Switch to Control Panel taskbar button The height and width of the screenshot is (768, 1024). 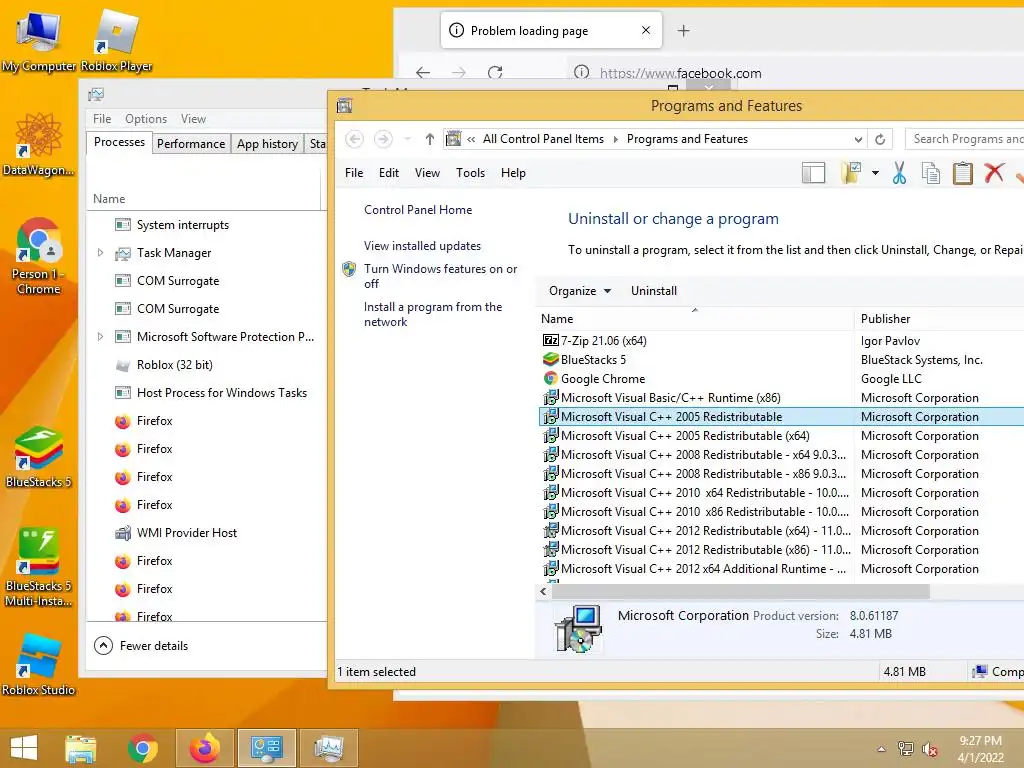click(x=266, y=748)
